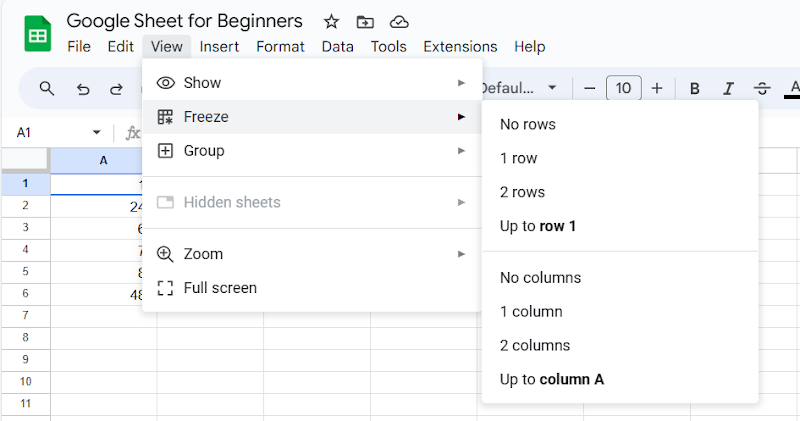This screenshot has width=800, height=421.
Task: Open the Default font dropdown
Action: [x=518, y=88]
